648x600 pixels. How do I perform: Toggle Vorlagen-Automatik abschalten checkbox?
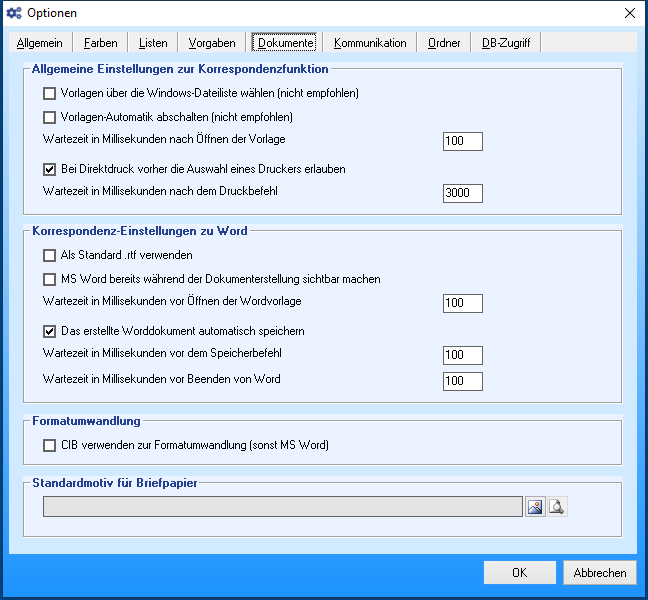coord(50,117)
